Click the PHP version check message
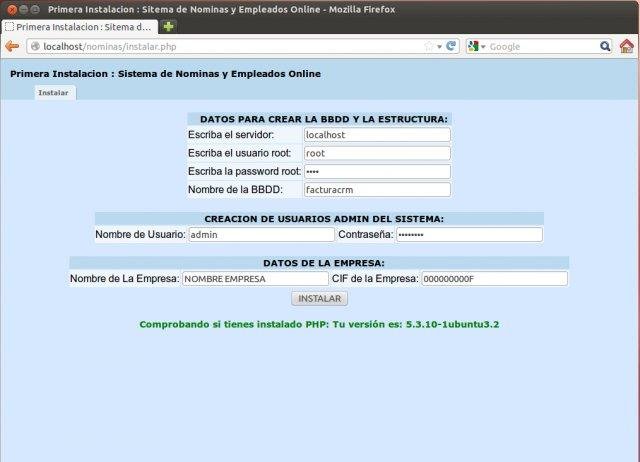This screenshot has height=462, width=640. click(319, 324)
